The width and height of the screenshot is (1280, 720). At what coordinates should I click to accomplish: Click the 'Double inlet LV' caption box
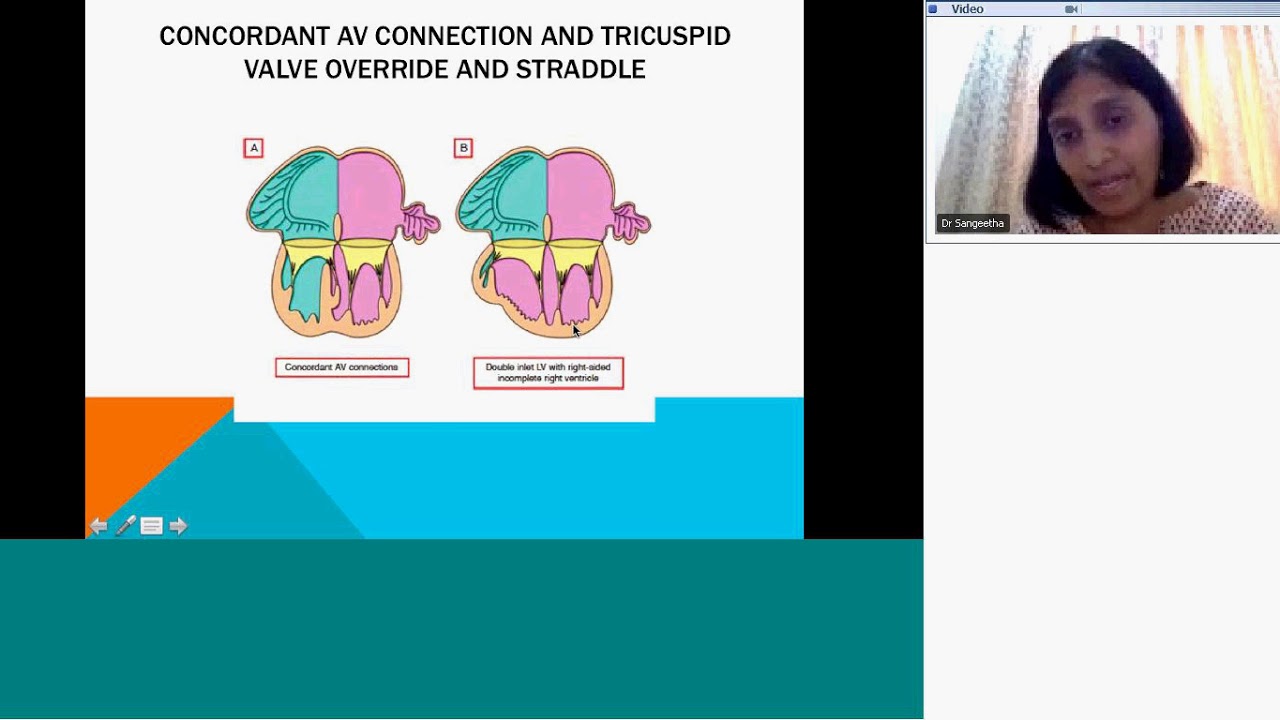pyautogui.click(x=548, y=373)
